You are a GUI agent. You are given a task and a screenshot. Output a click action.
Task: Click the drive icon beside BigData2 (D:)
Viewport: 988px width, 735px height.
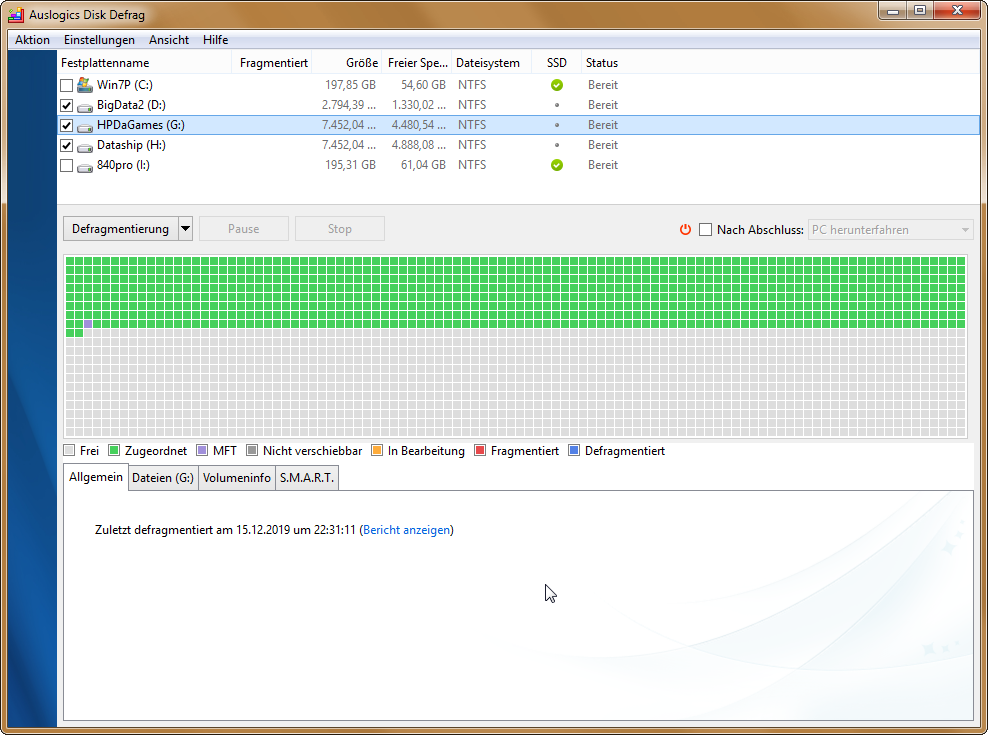84,105
